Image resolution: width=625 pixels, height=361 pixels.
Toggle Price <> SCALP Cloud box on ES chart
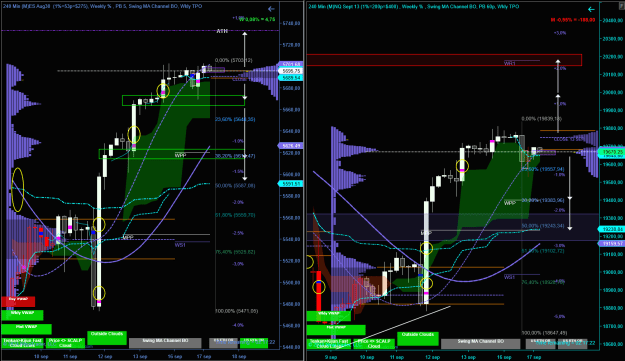tap(65, 343)
